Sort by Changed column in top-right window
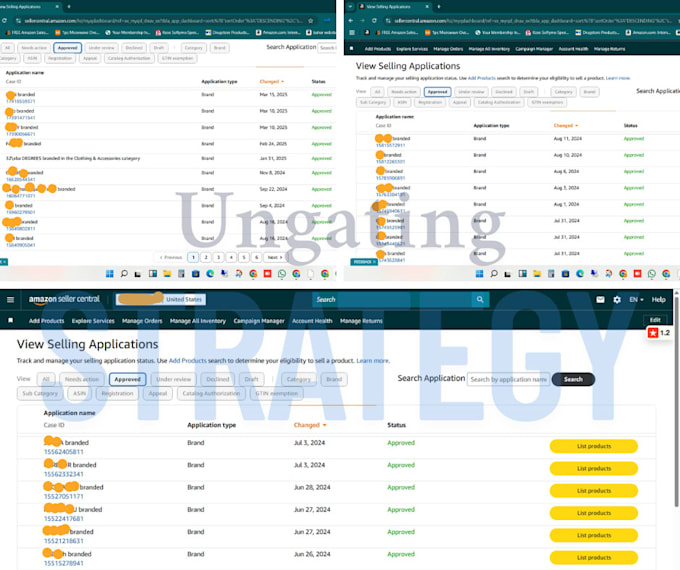This screenshot has width=680, height=570. tap(566, 125)
